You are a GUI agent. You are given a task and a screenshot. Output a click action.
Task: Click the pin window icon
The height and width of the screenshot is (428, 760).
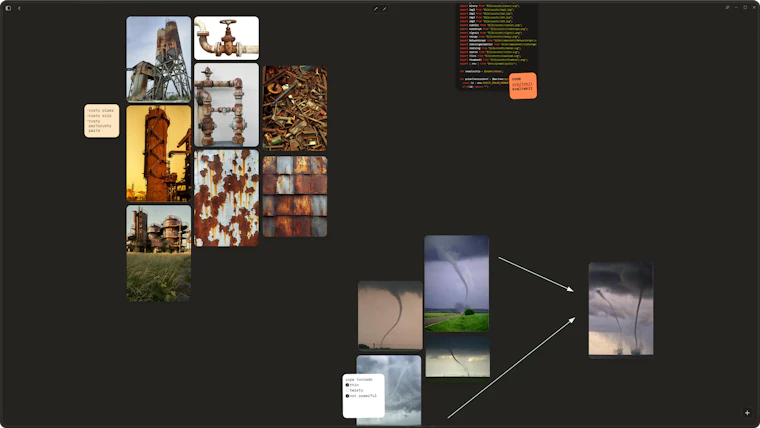(x=727, y=7)
